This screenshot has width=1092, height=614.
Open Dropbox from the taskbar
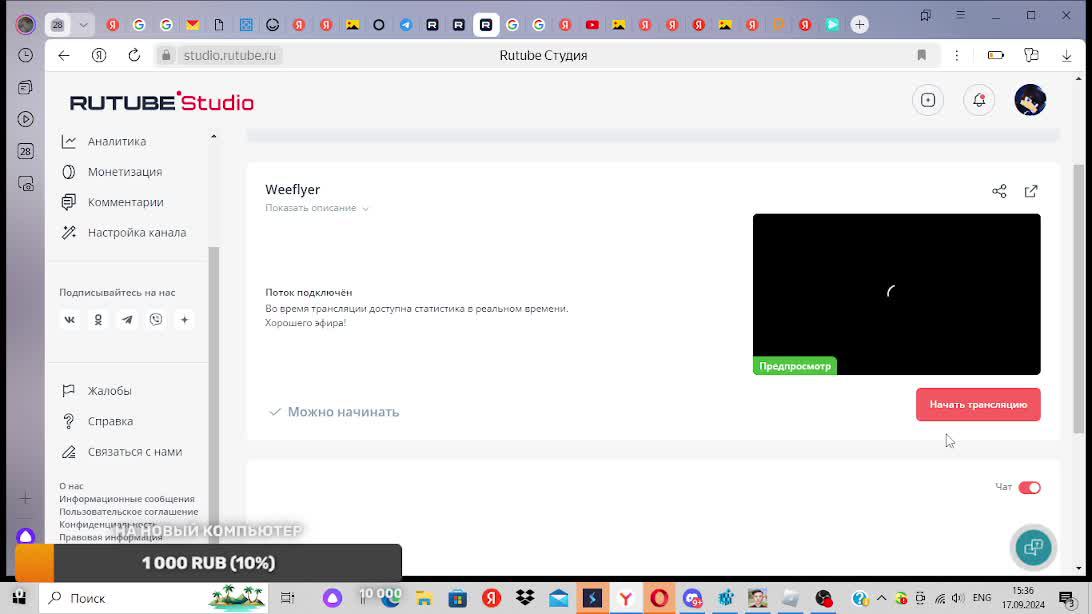pos(525,598)
